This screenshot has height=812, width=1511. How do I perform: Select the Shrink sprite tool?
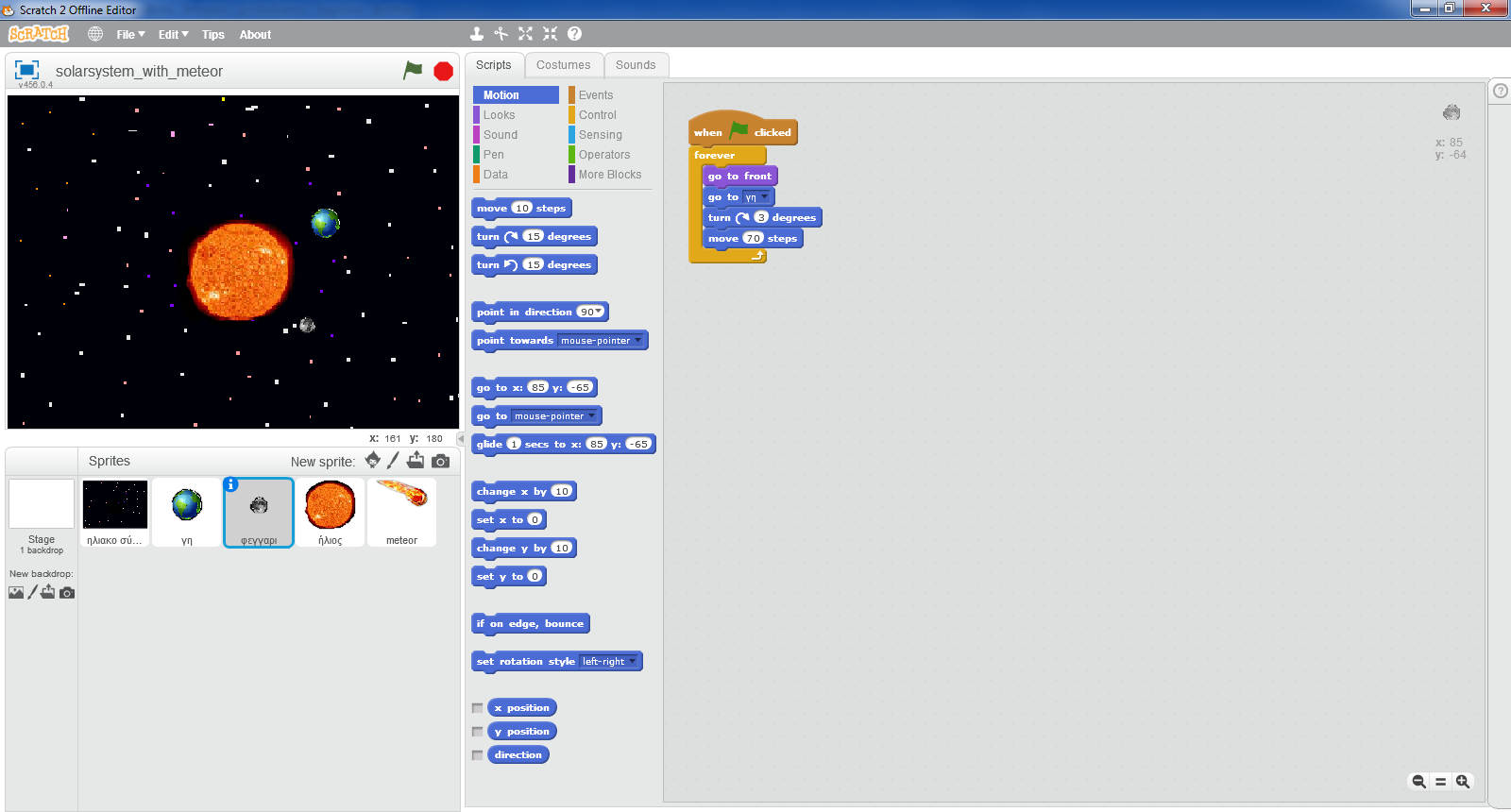point(550,34)
